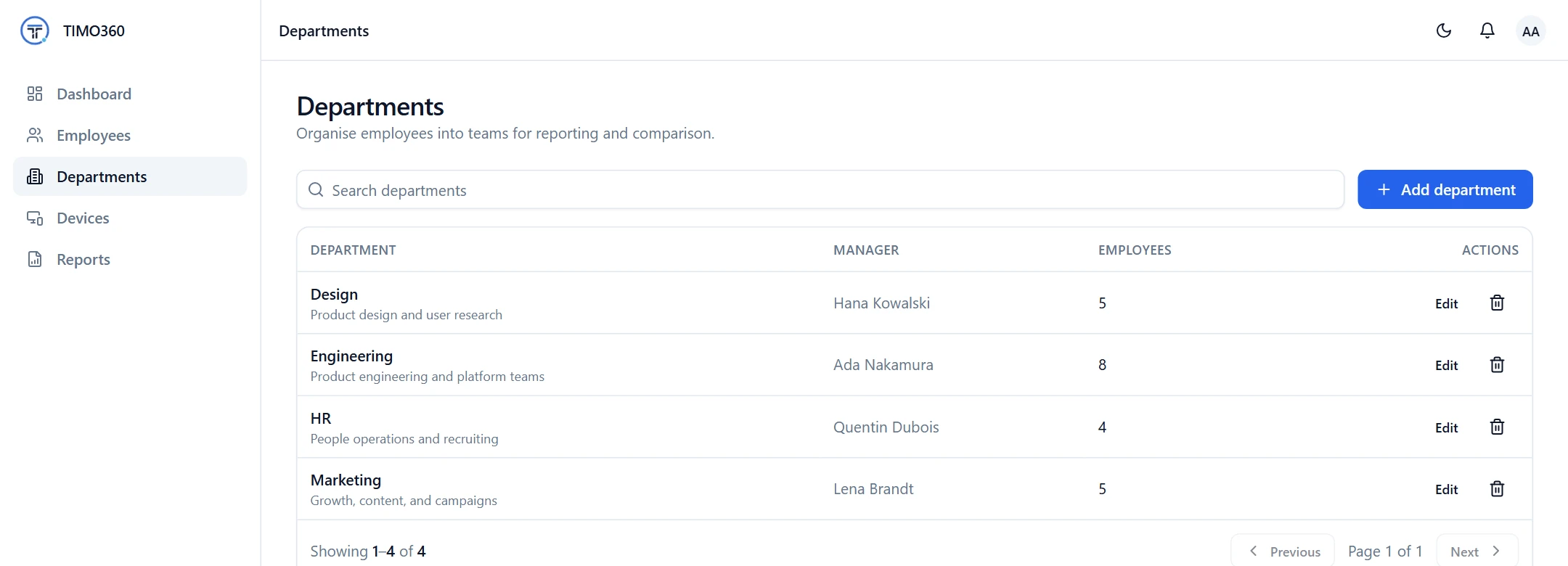Click the Add department button

click(1445, 189)
